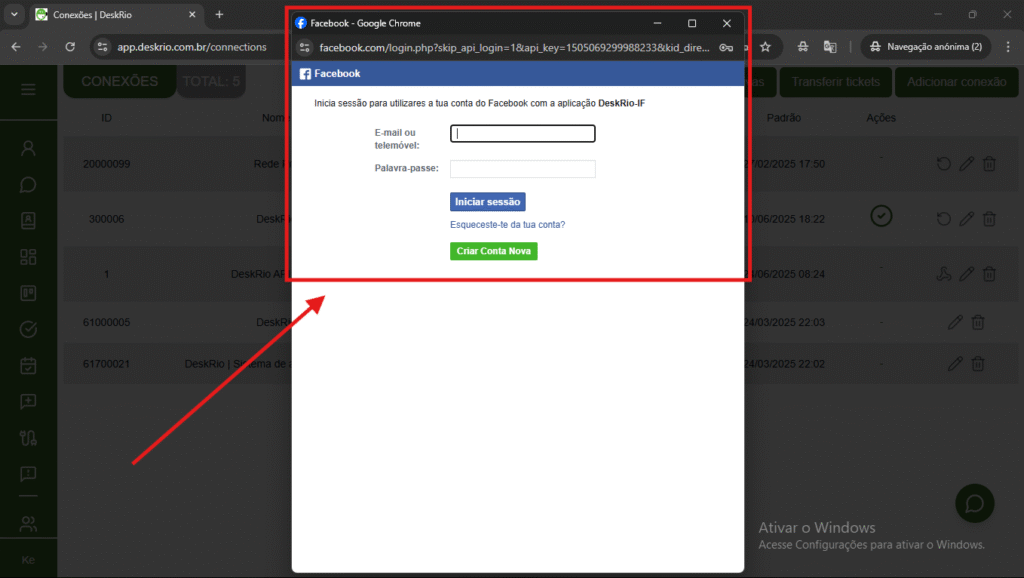Click the date 24/03/2025 22:03

pyautogui.click(x=784, y=322)
